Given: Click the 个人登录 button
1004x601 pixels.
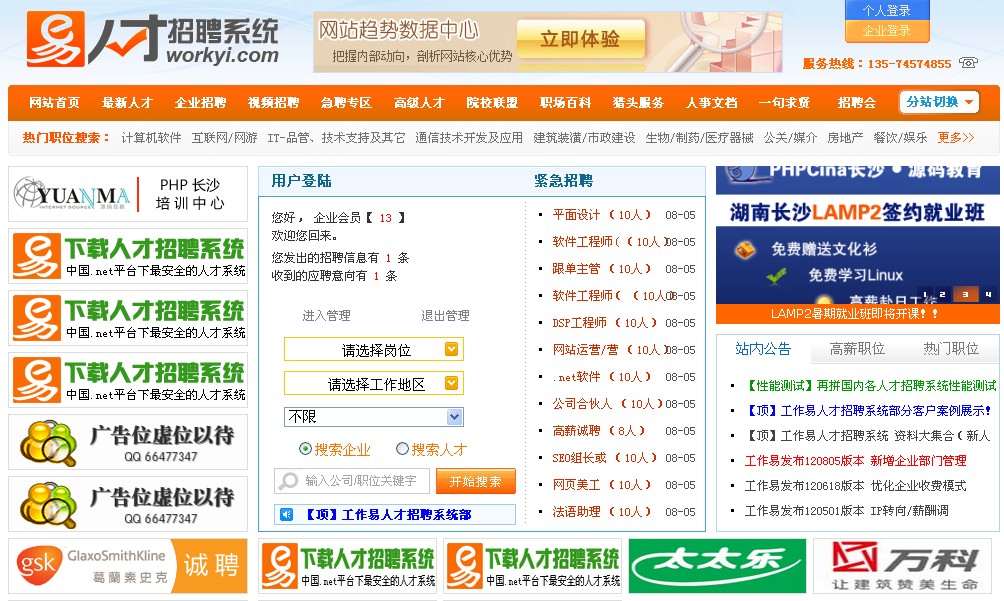Looking at the screenshot, I should point(886,11).
